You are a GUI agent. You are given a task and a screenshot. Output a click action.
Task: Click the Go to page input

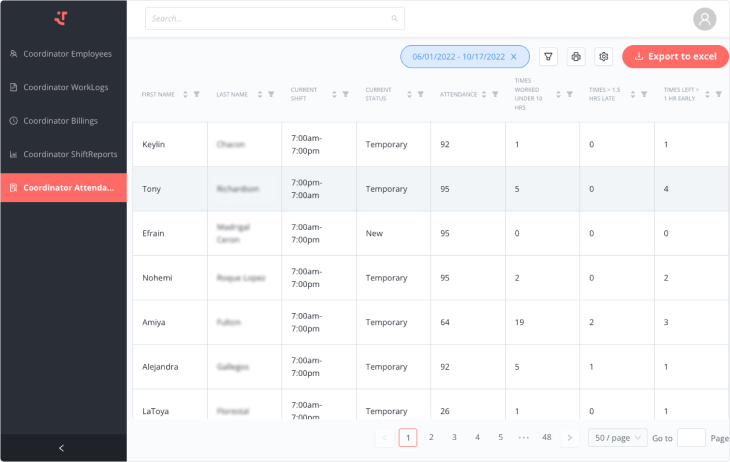tap(691, 437)
